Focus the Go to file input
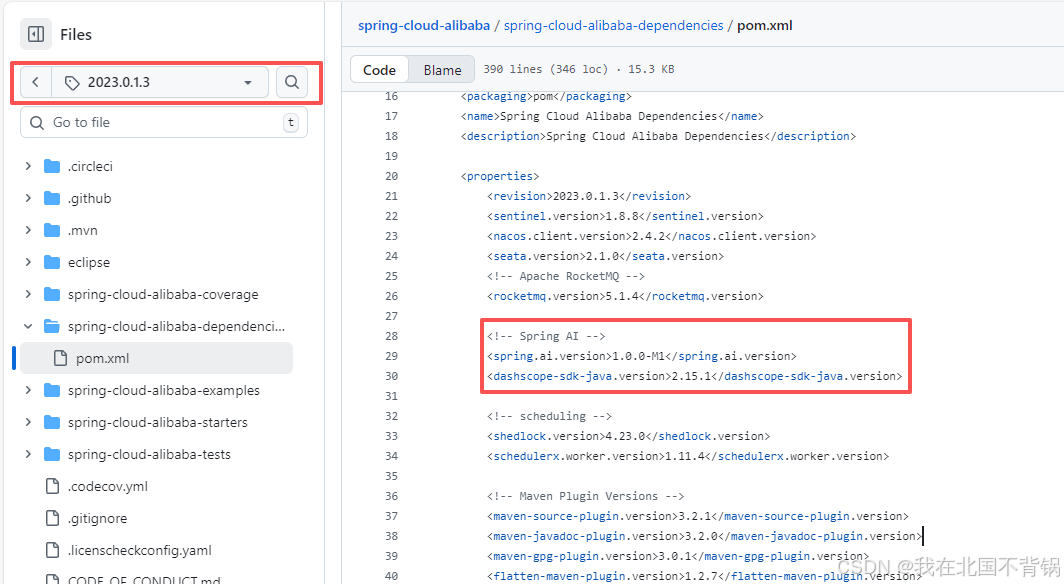 pos(164,122)
